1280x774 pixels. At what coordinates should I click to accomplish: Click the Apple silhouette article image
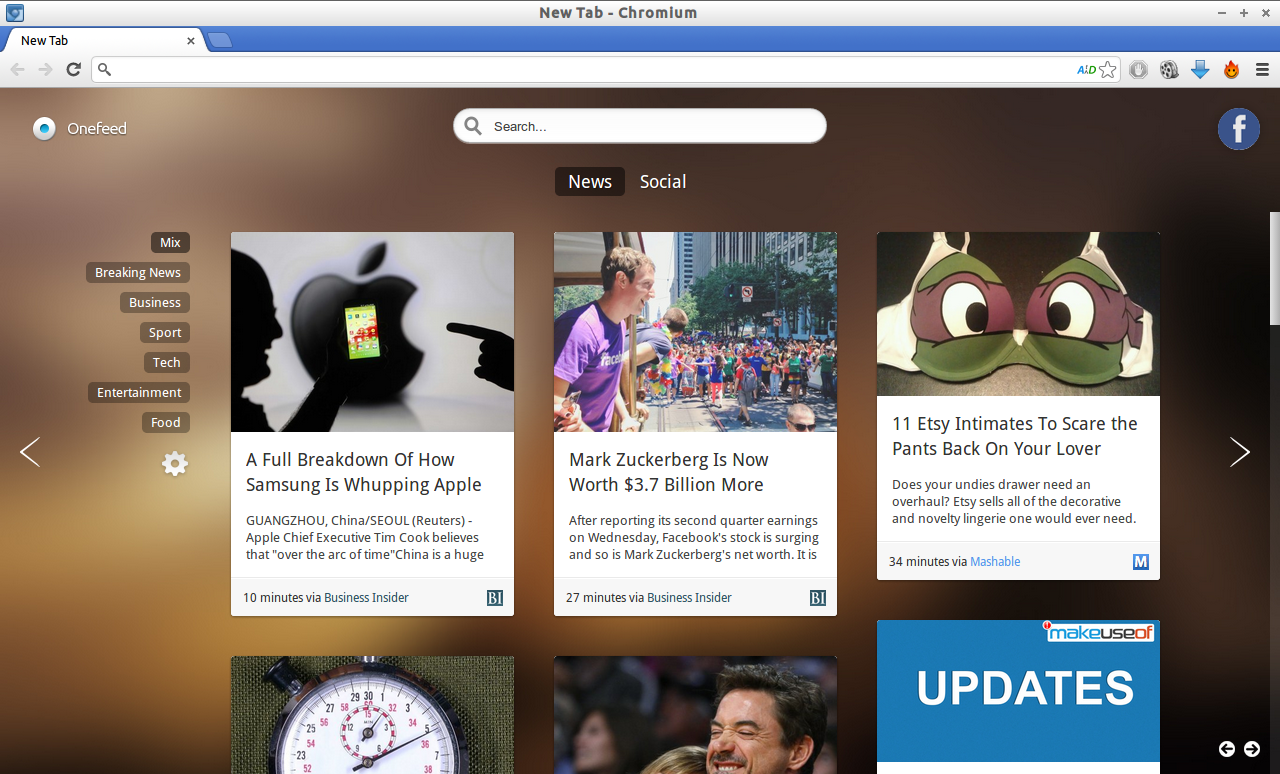[372, 332]
